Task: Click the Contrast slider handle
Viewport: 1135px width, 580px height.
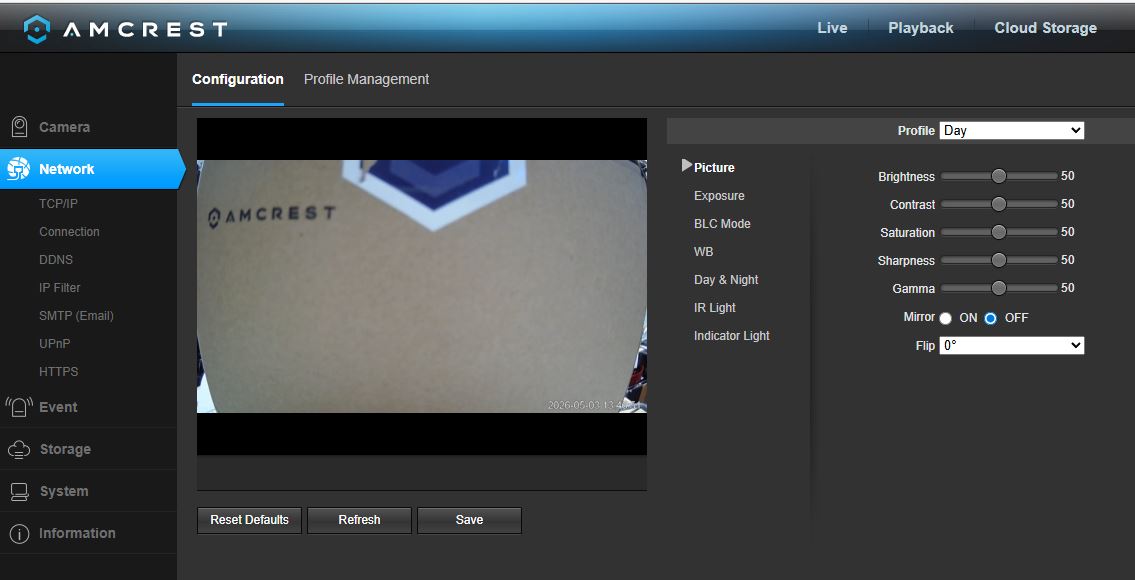Action: click(999, 204)
